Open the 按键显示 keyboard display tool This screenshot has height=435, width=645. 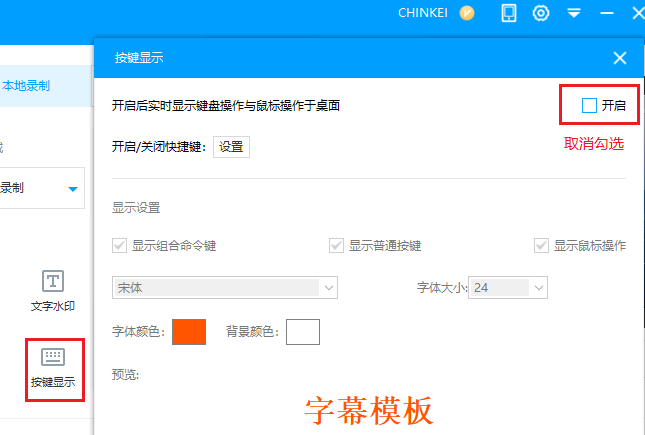53,367
